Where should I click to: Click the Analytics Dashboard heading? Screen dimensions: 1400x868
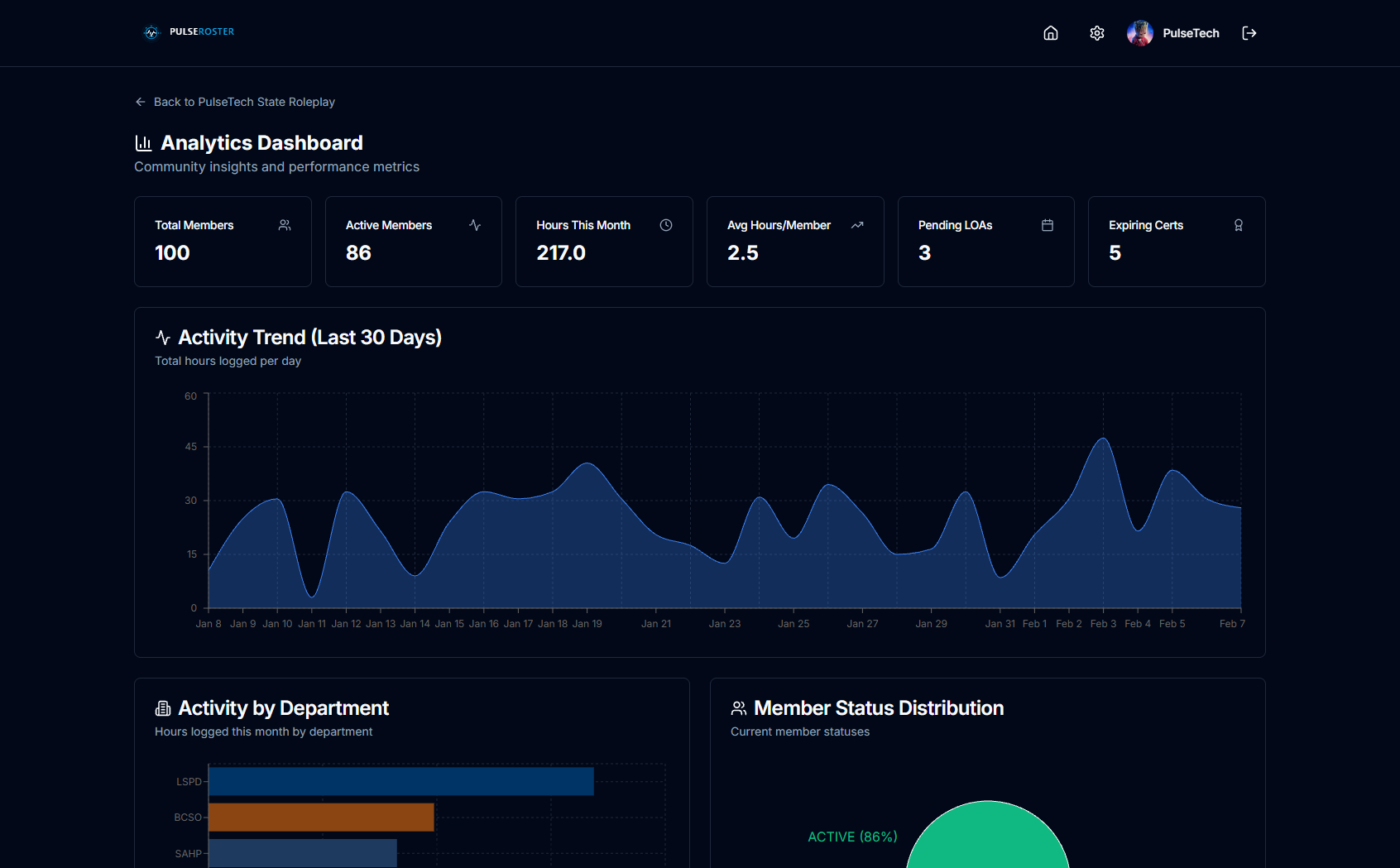point(261,143)
